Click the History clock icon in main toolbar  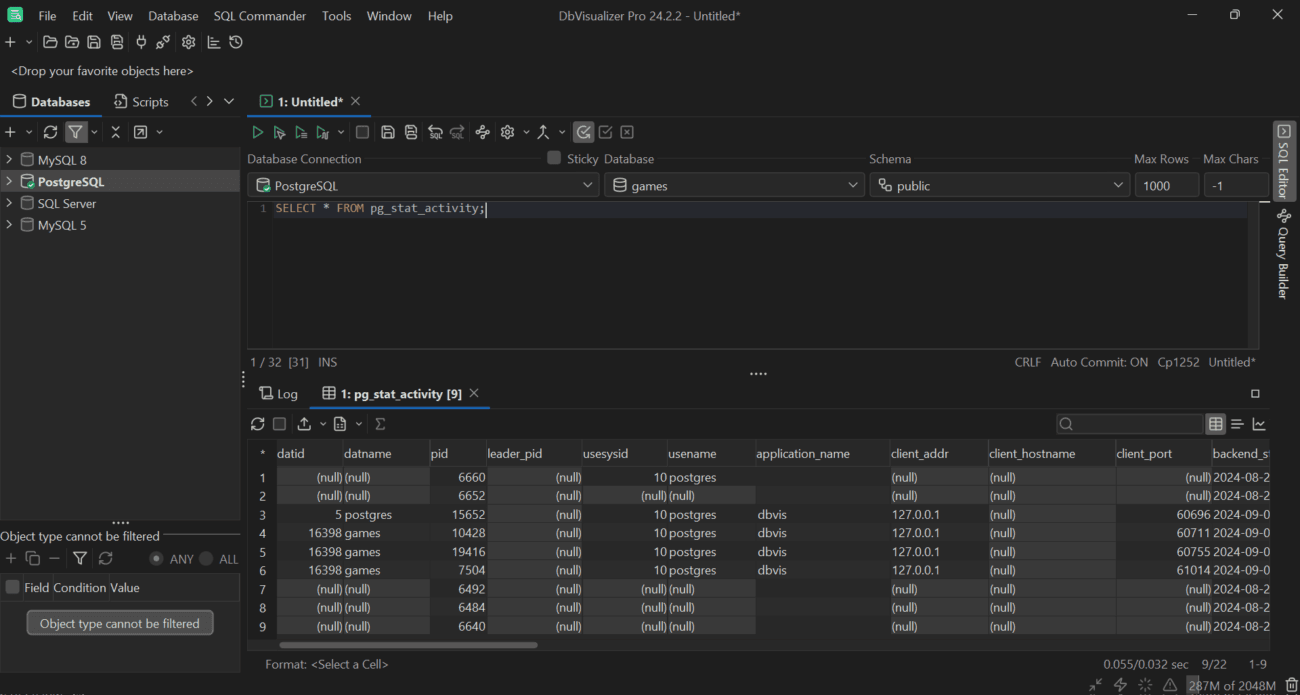click(236, 42)
